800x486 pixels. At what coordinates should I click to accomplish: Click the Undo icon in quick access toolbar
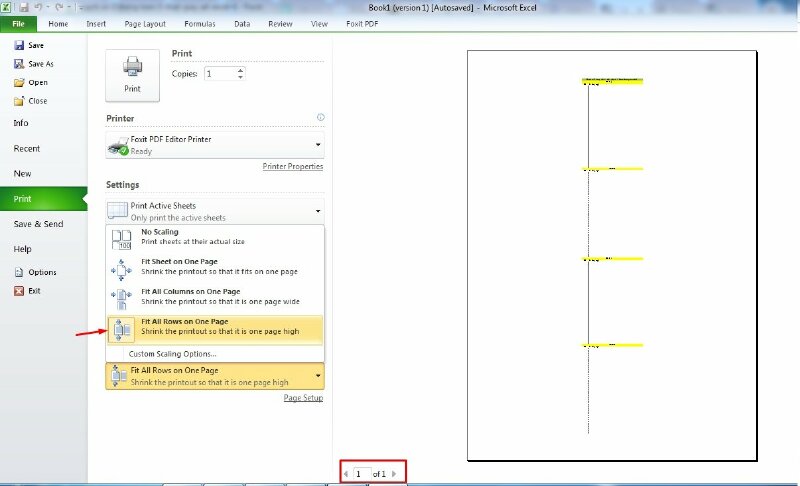click(x=38, y=7)
